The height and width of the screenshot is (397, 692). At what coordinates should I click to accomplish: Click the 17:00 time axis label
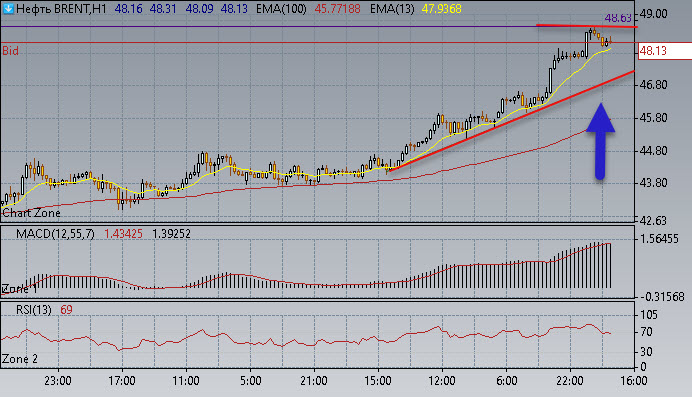(x=122, y=381)
